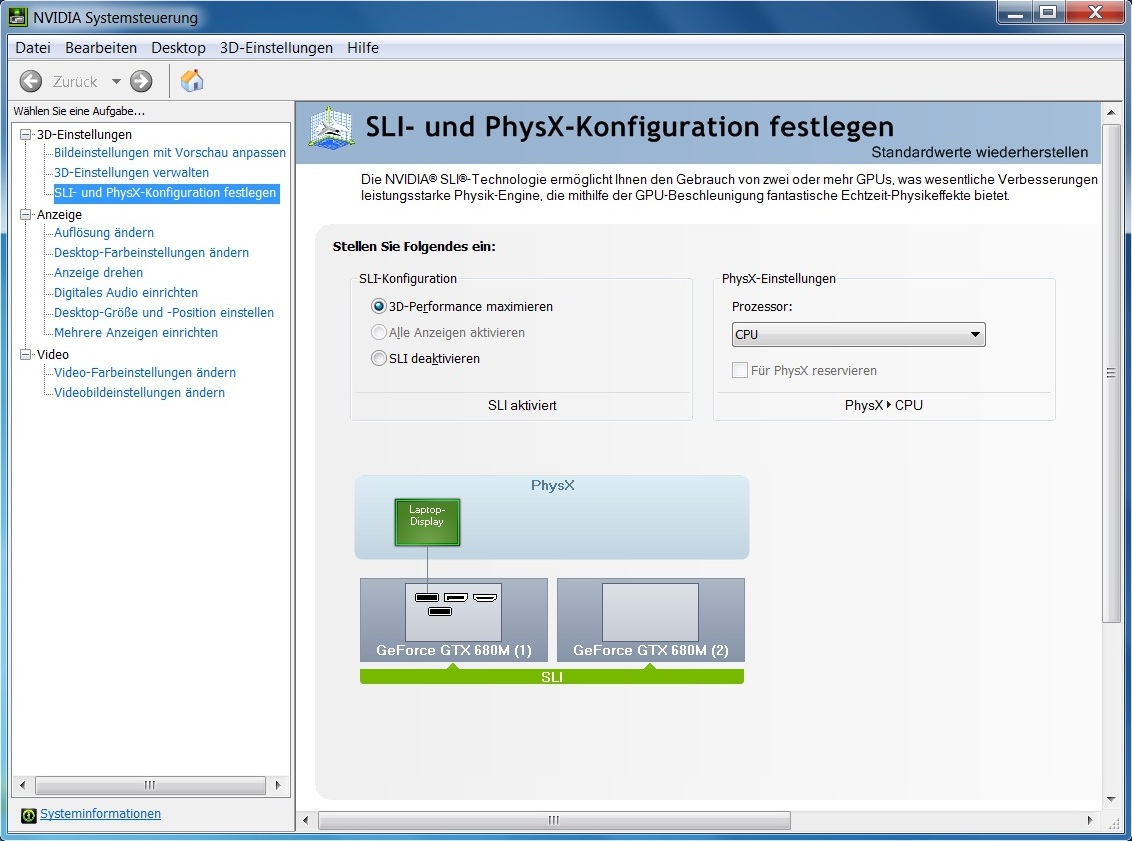Click the Forward arrow icon in toolbar
Viewport: 1132px width, 841px height.
142,81
